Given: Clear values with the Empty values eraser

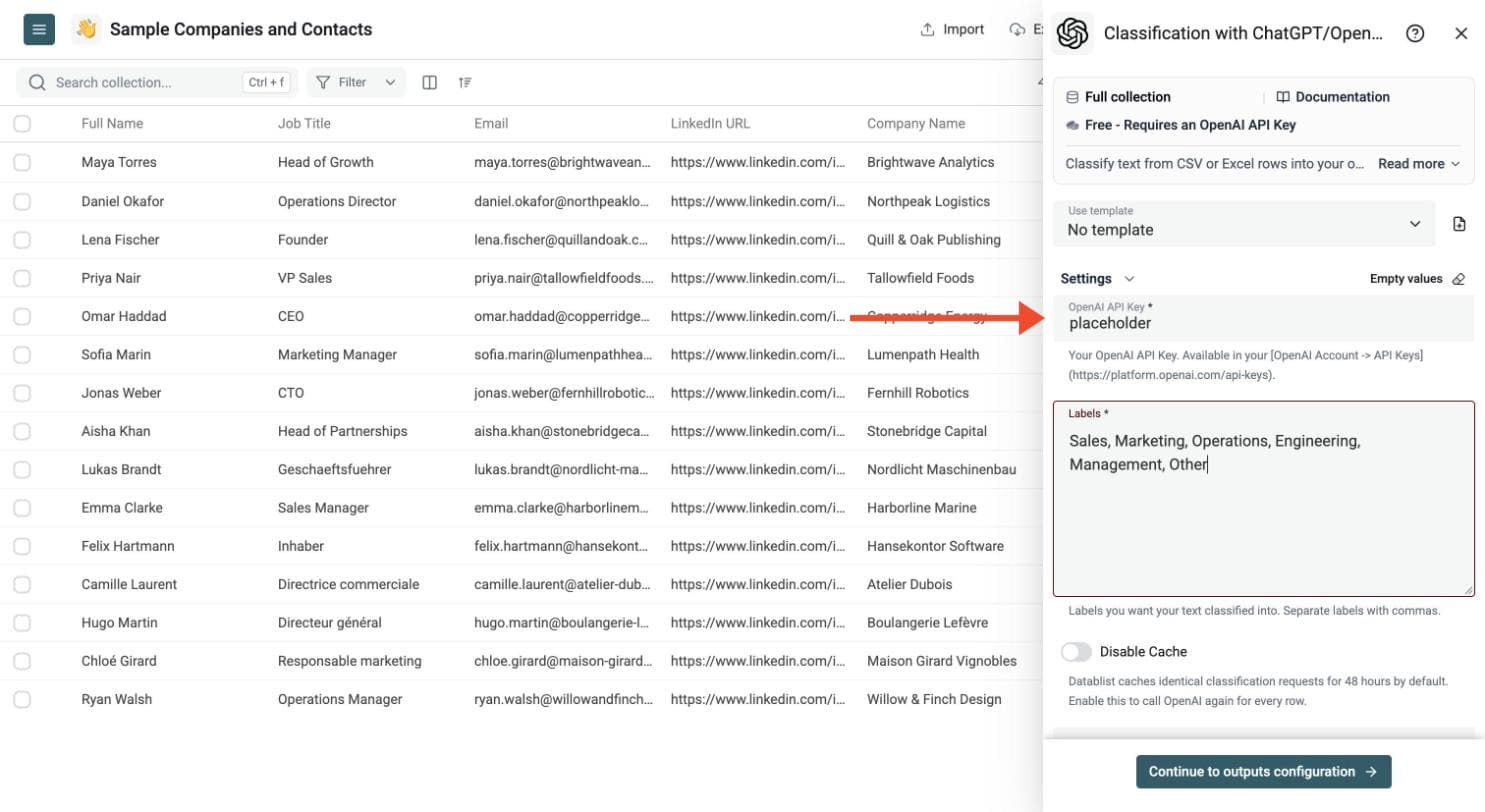Looking at the screenshot, I should tap(1417, 279).
